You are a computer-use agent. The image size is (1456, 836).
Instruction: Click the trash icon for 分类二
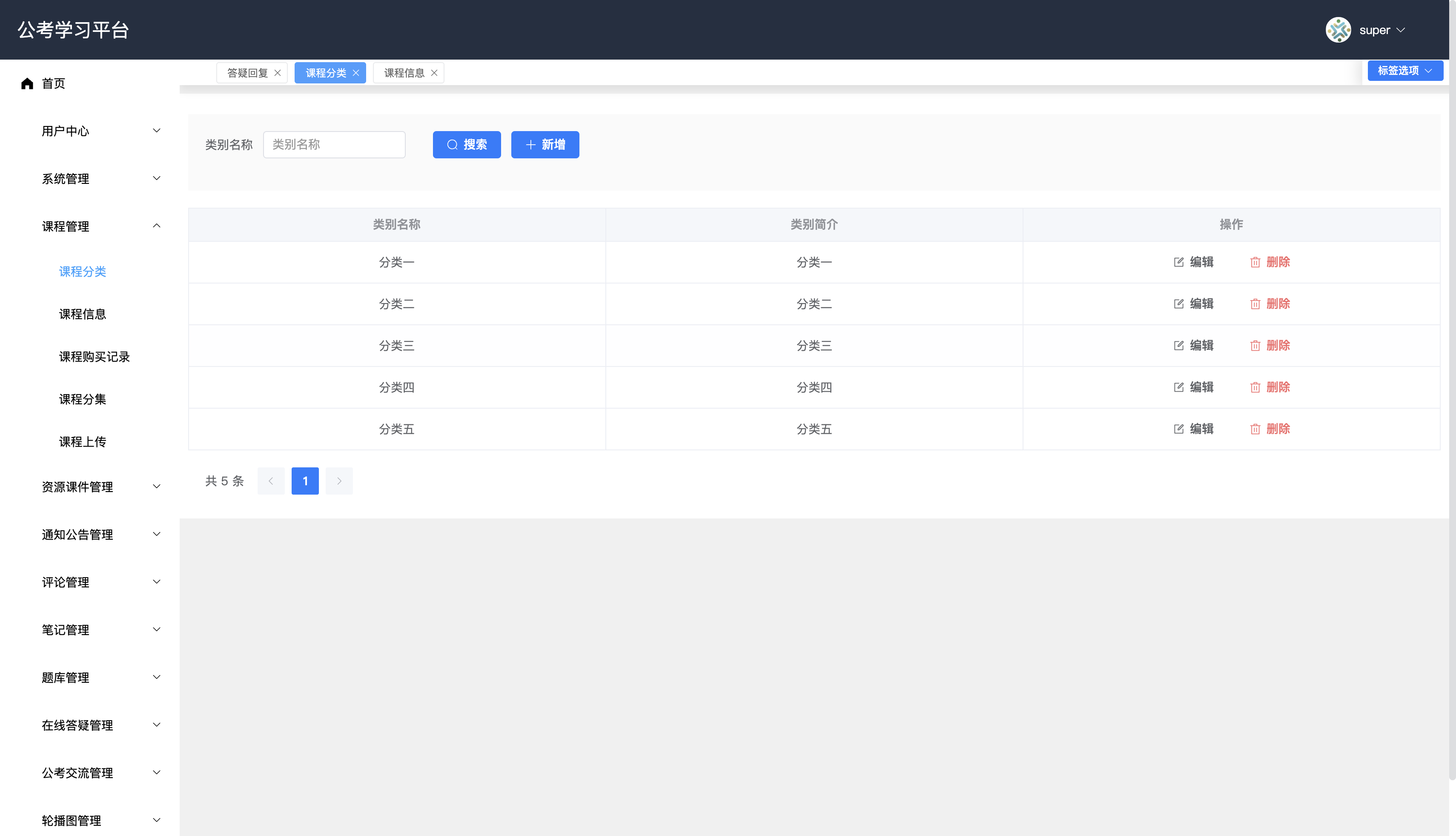[1255, 304]
